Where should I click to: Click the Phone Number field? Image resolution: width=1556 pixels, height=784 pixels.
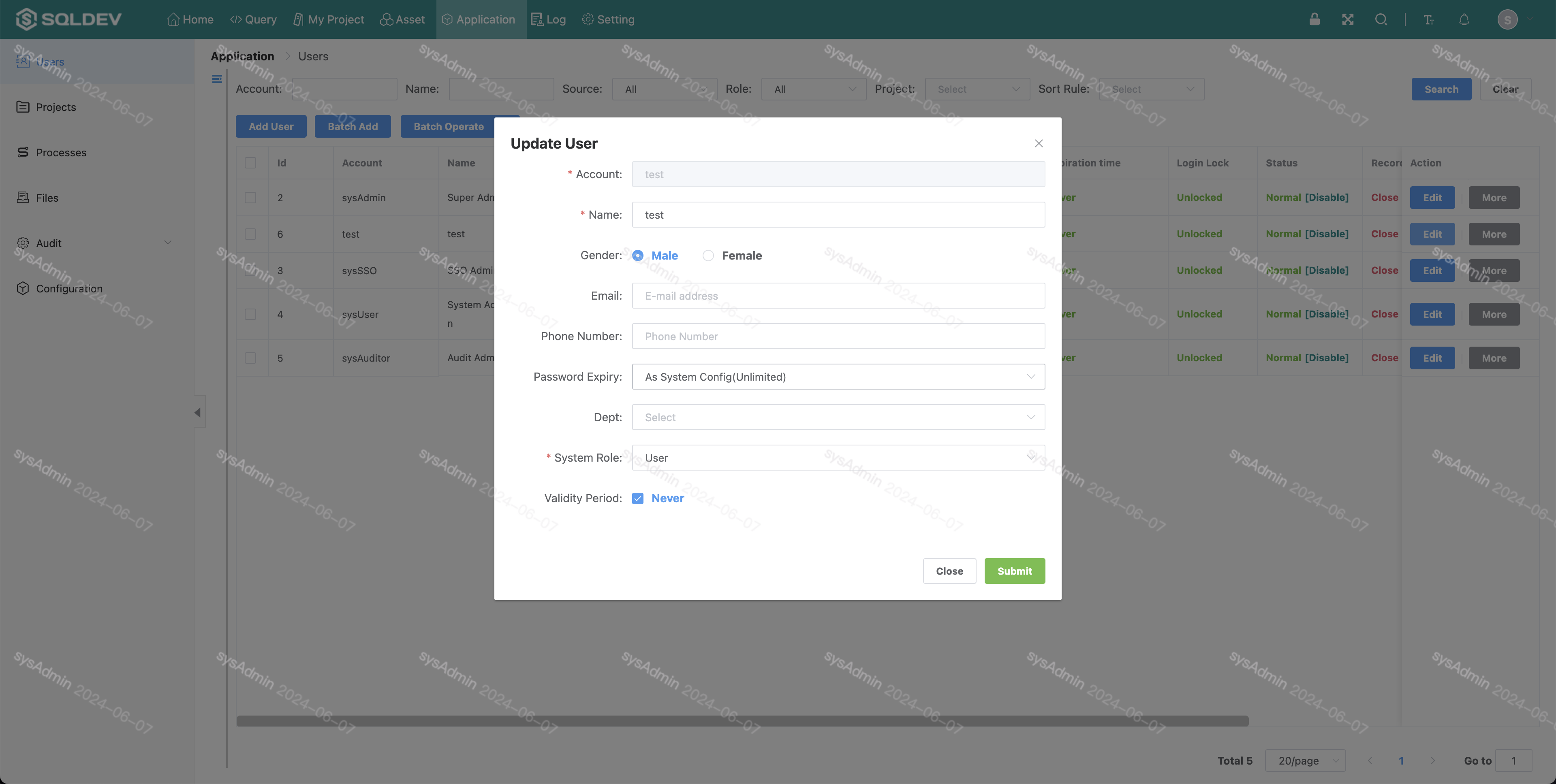coord(838,336)
